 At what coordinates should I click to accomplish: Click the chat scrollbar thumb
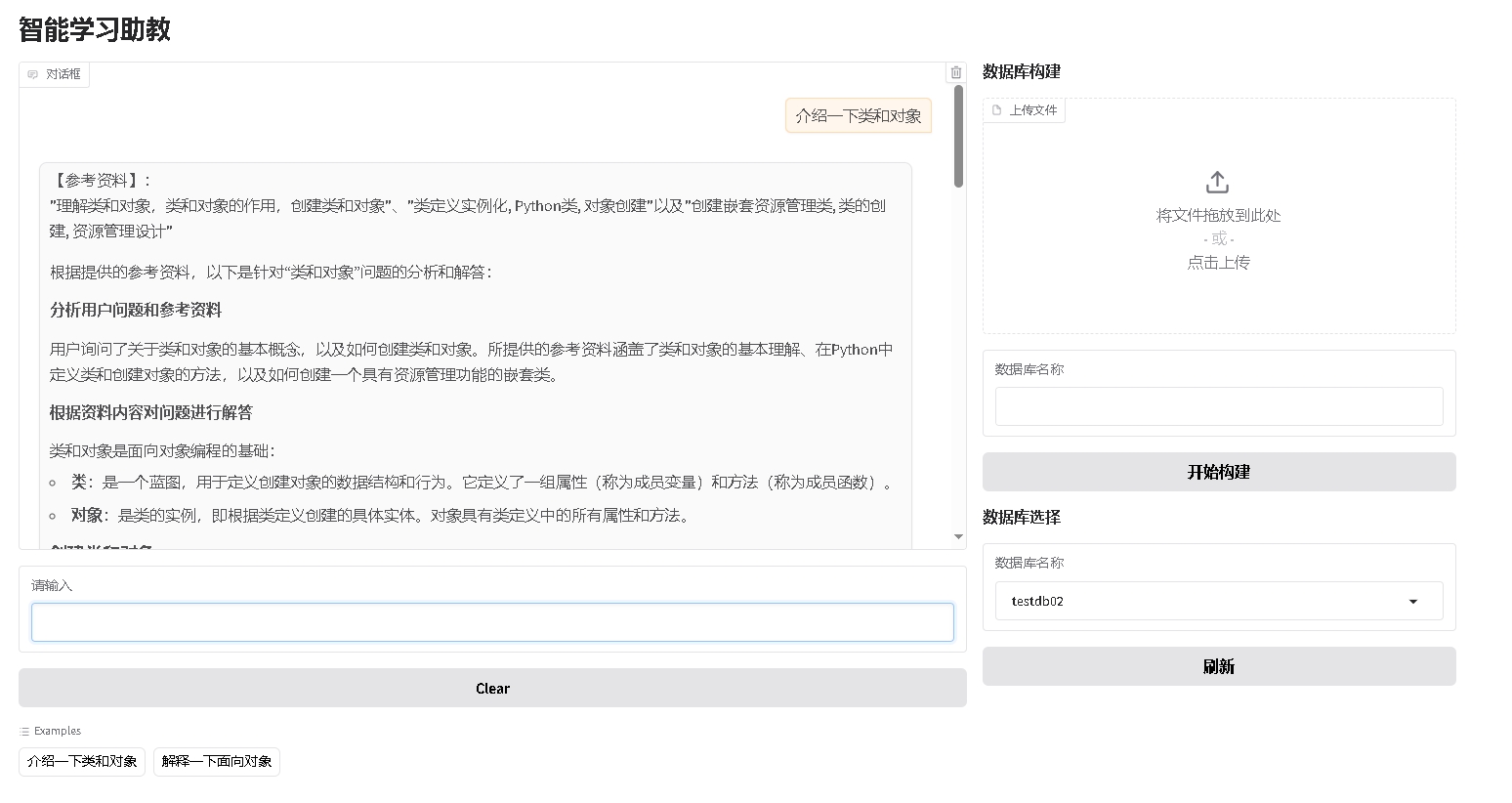click(958, 137)
